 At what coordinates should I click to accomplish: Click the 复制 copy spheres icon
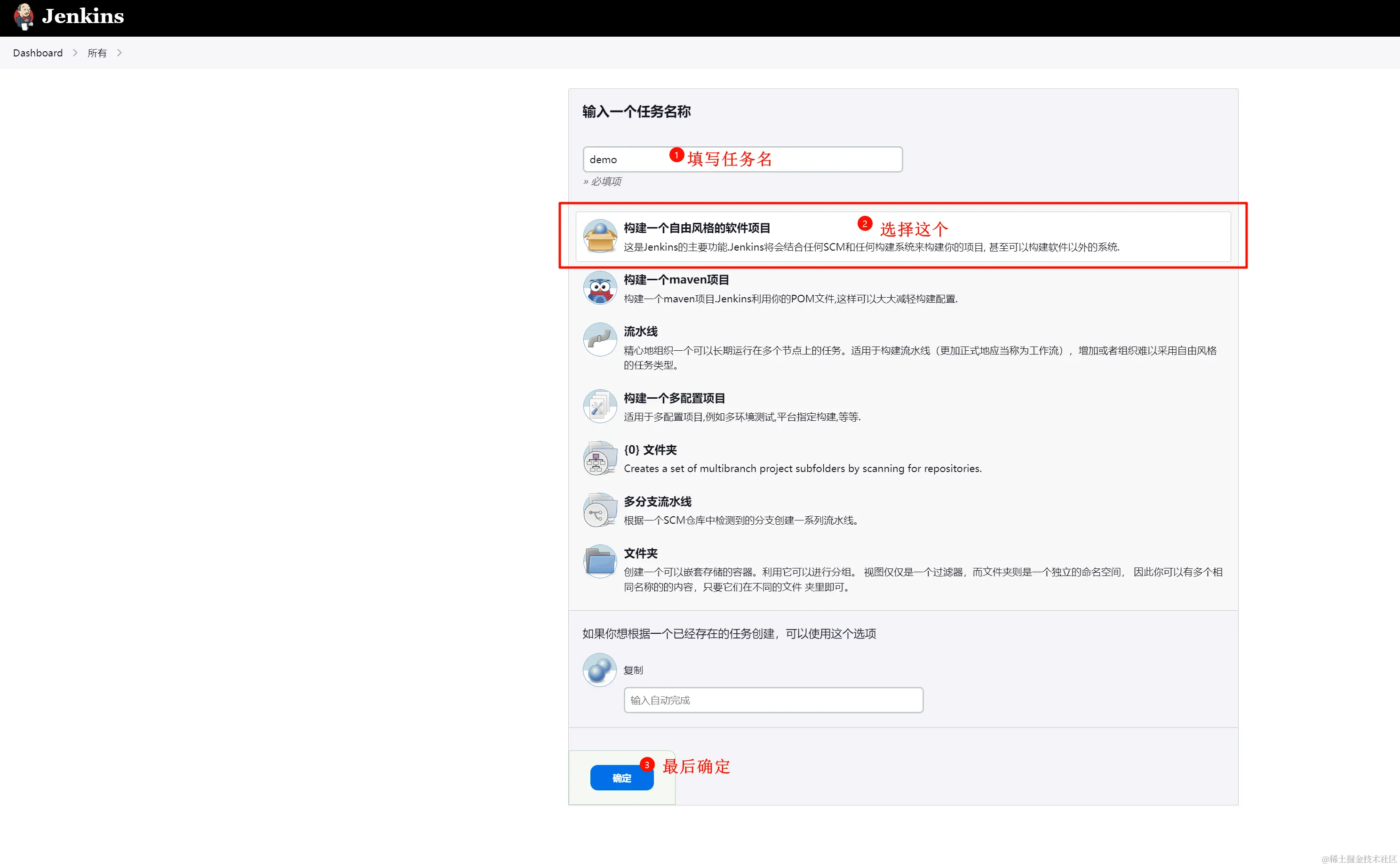pyautogui.click(x=600, y=669)
